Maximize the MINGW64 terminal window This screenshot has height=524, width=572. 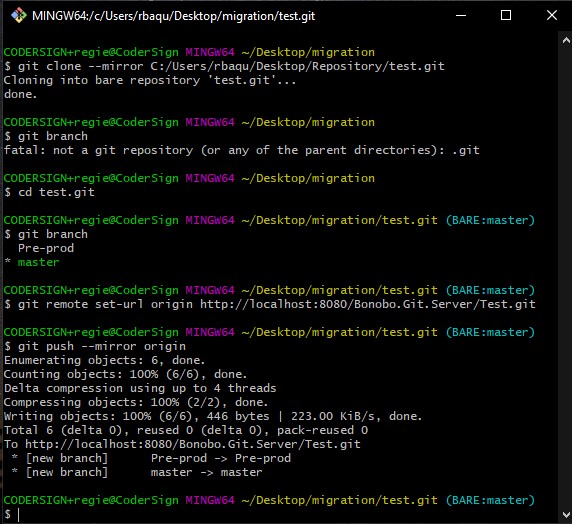(506, 16)
